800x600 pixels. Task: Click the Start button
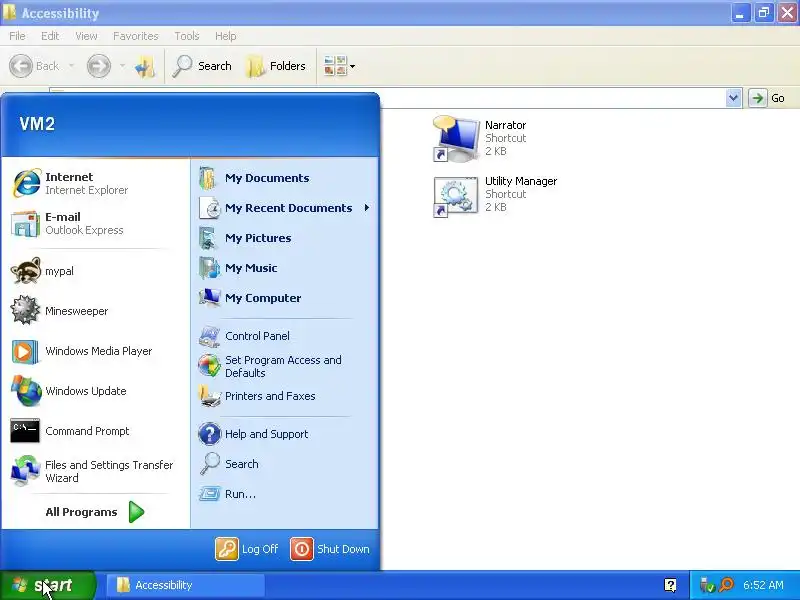pos(47,585)
